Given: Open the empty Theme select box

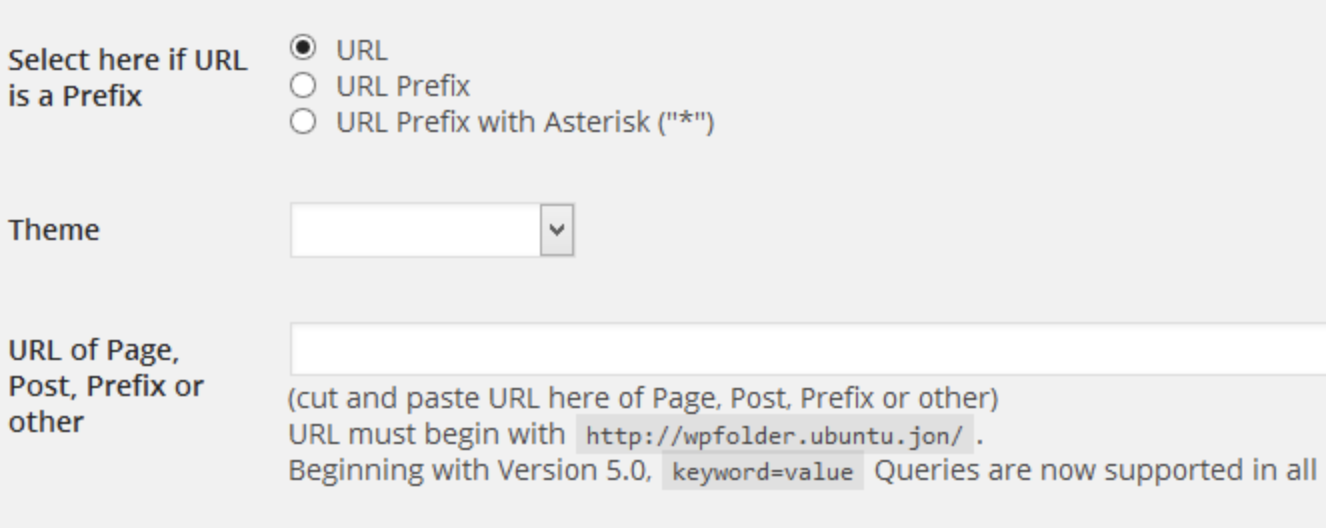Looking at the screenshot, I should [x=416, y=230].
